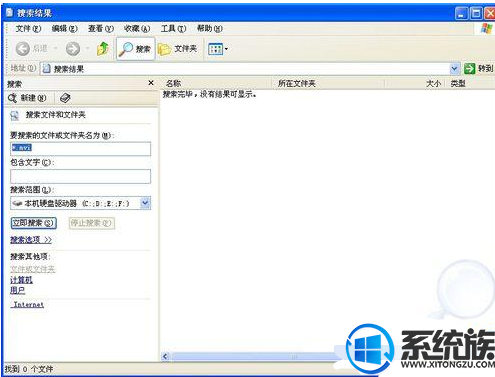Open the Back button history arrow

click(x=55, y=49)
